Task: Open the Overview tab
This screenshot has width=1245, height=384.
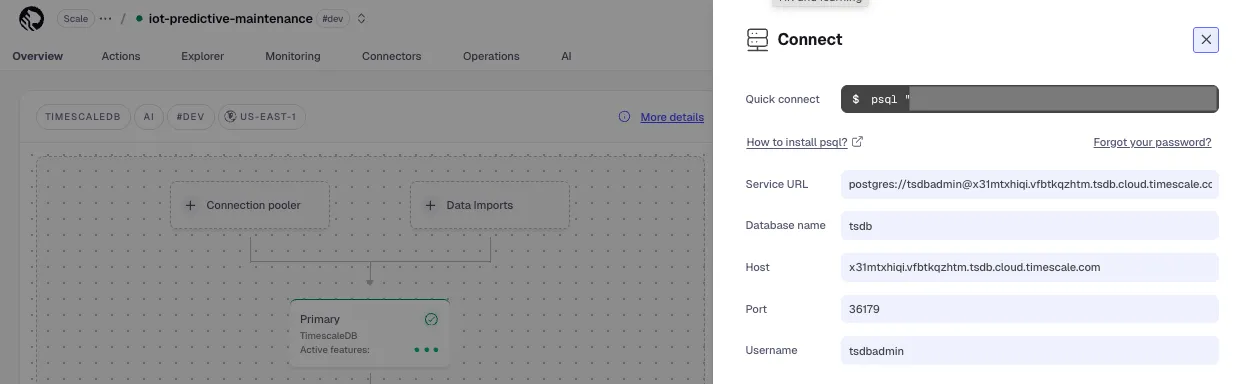Action: 38,56
